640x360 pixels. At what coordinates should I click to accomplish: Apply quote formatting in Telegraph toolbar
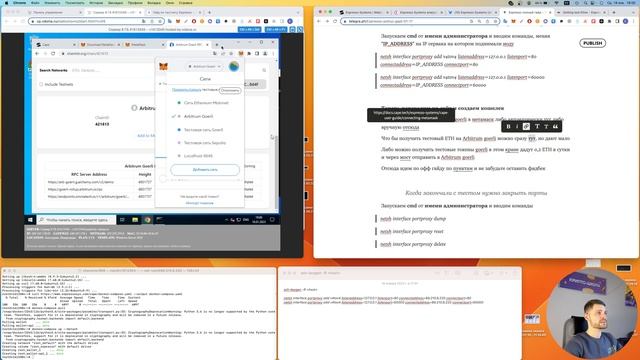tap(556, 127)
